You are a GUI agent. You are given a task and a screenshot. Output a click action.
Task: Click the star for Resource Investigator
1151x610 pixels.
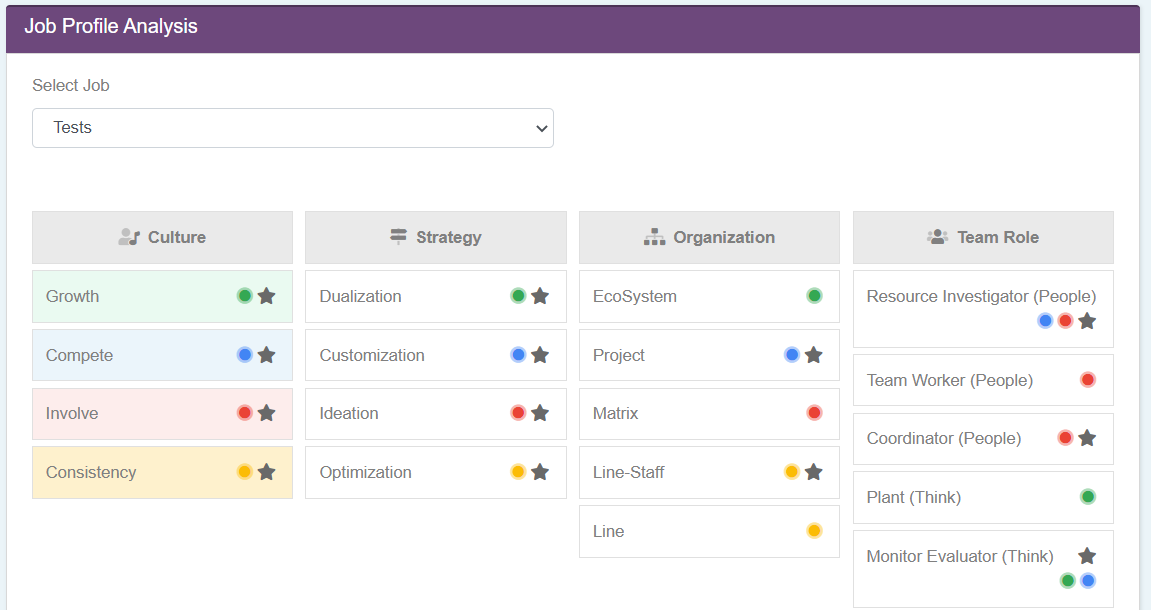(x=1087, y=321)
